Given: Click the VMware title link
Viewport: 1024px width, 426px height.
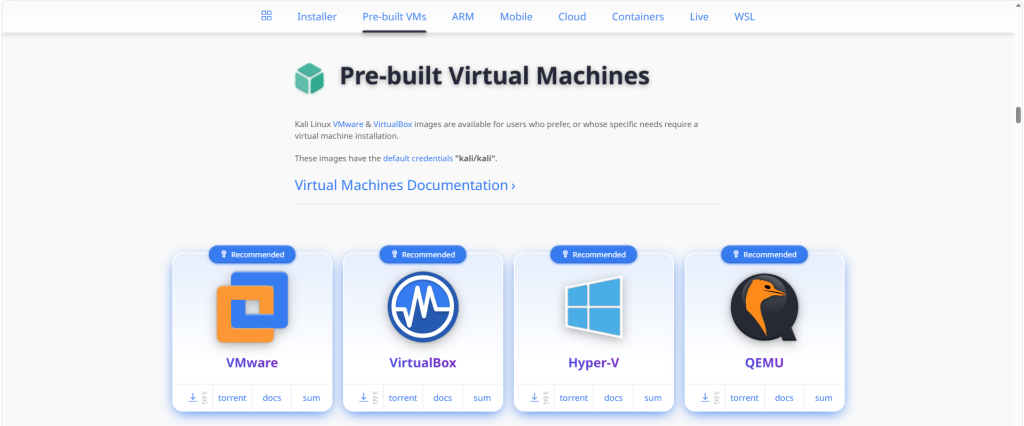Looking at the screenshot, I should (252, 363).
